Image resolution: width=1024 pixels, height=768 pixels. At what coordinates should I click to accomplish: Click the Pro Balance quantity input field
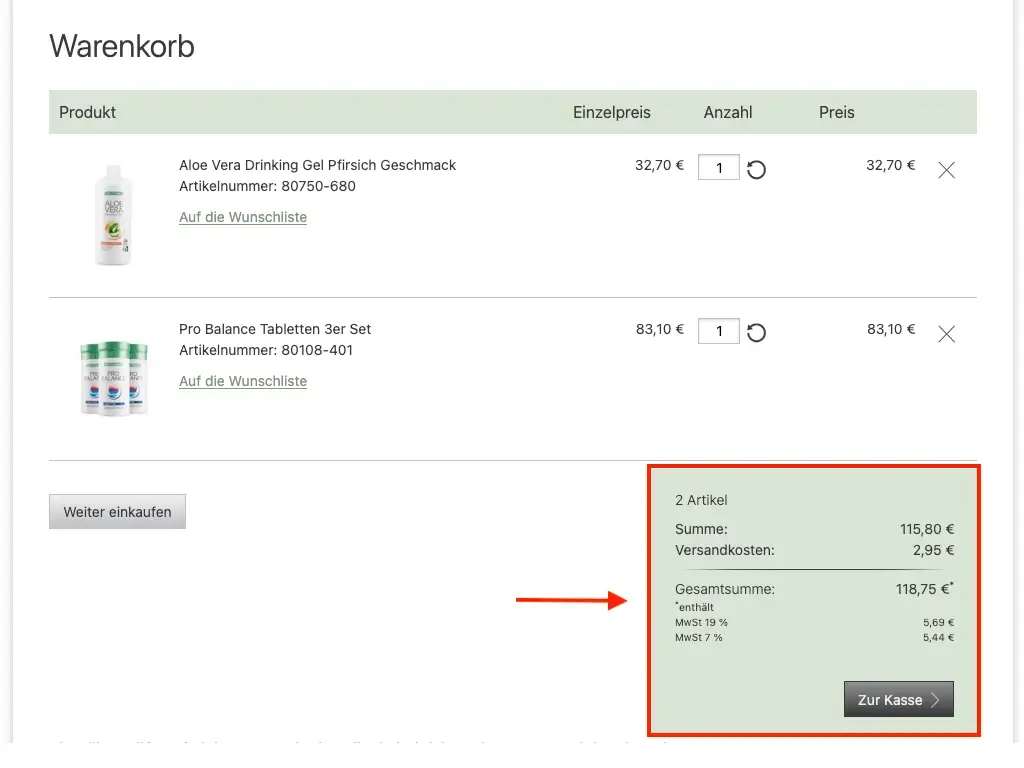[x=718, y=331]
